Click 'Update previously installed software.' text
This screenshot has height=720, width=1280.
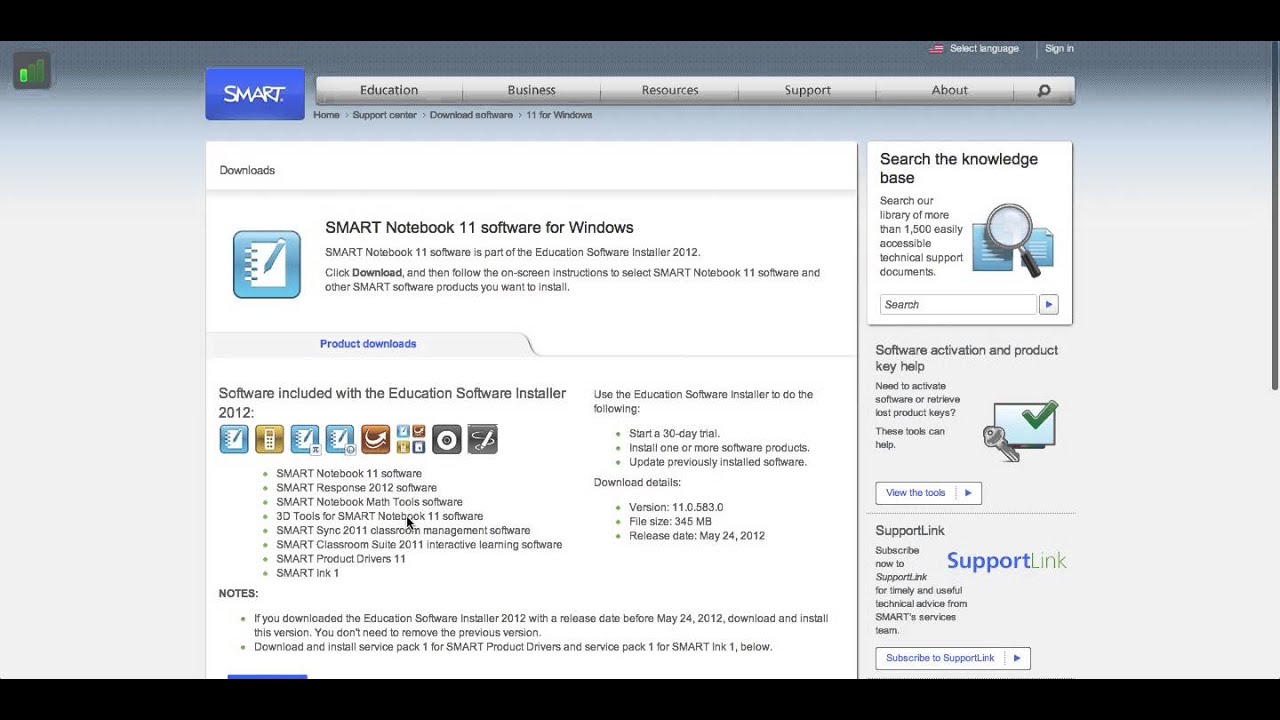pyautogui.click(x=718, y=462)
